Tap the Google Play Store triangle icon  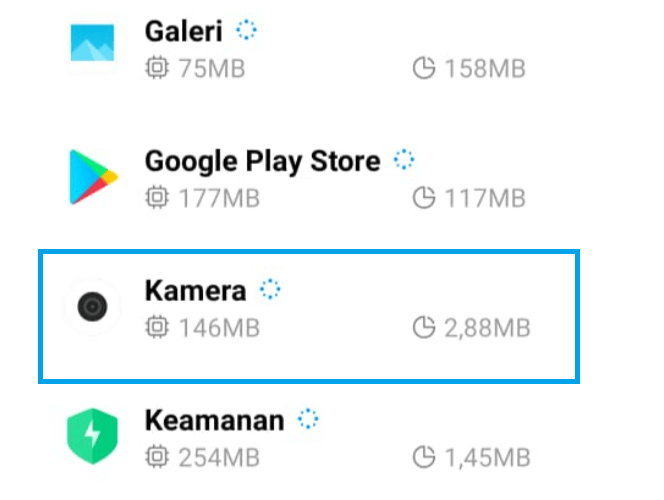pos(93,177)
